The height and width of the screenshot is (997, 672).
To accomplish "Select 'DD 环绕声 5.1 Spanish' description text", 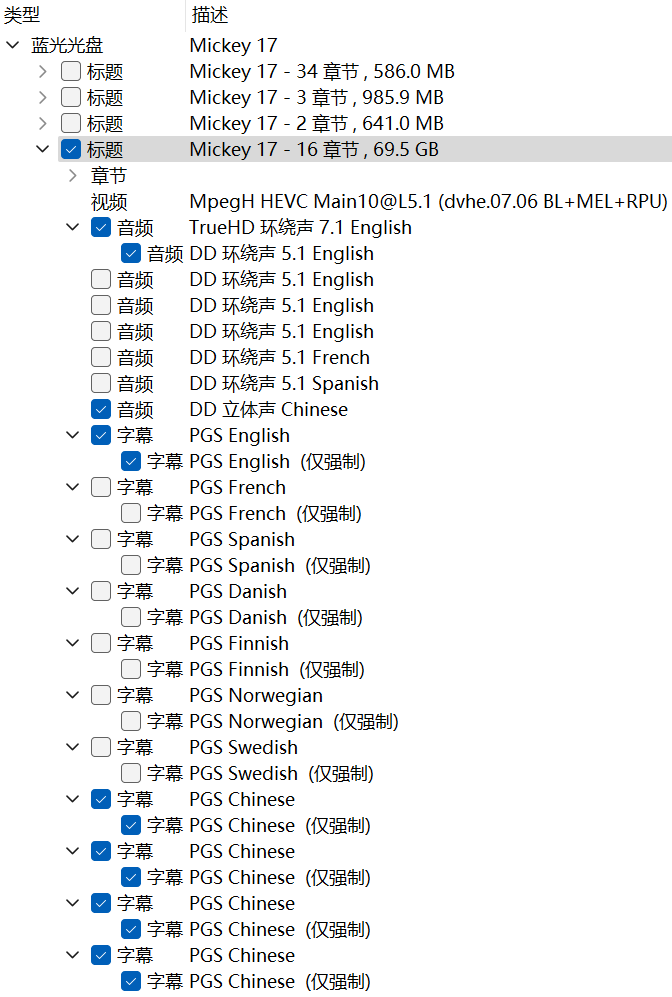I will coord(284,383).
